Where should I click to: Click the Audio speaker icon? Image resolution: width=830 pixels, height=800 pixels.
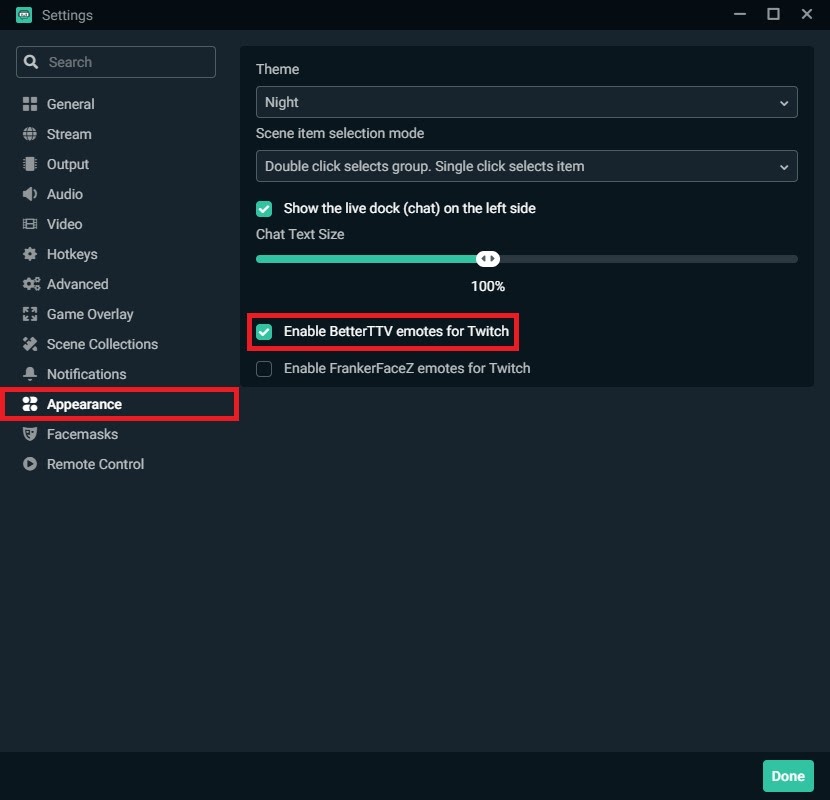click(30, 194)
